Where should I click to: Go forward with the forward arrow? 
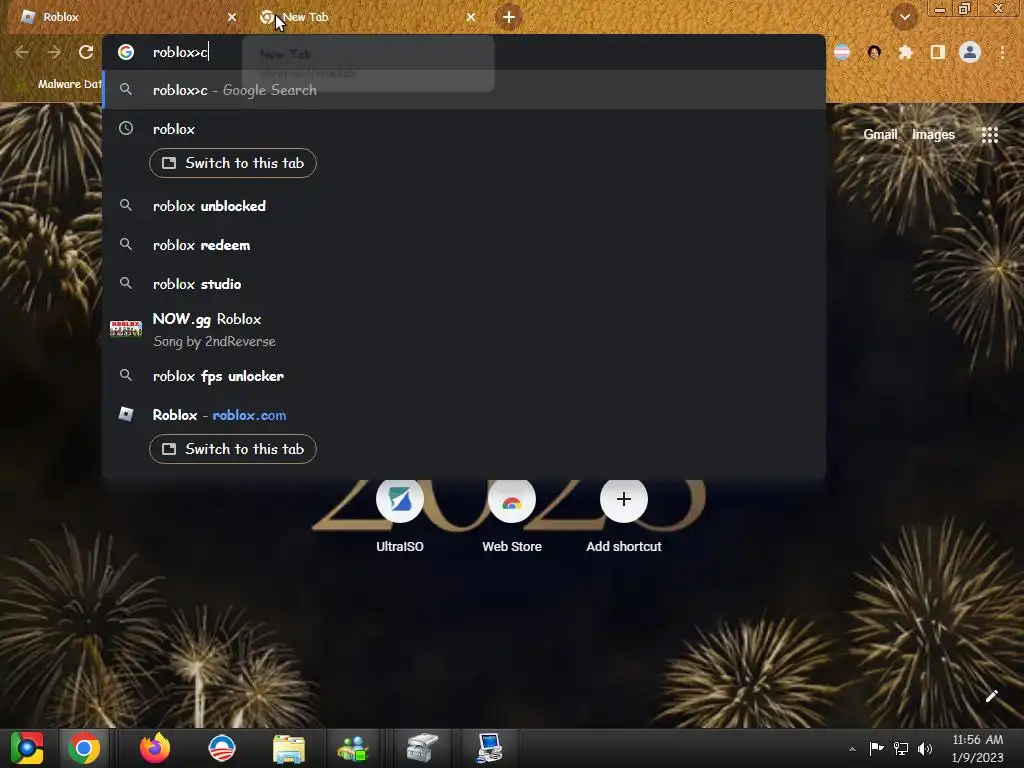54,52
